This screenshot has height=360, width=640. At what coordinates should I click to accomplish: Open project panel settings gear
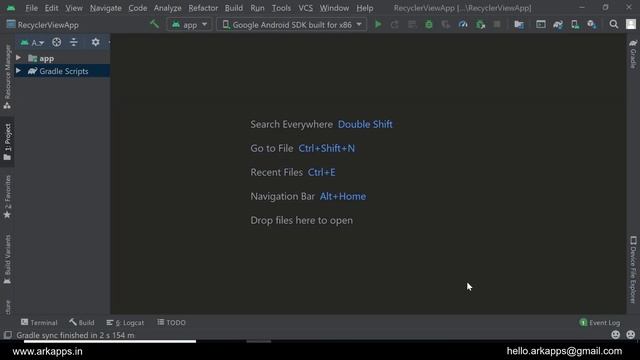95,42
